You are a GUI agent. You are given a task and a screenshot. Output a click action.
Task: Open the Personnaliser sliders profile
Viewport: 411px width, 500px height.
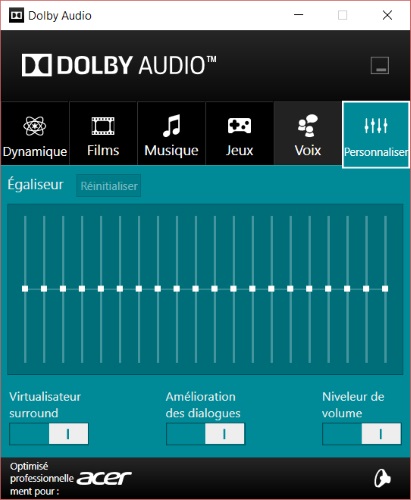376,134
